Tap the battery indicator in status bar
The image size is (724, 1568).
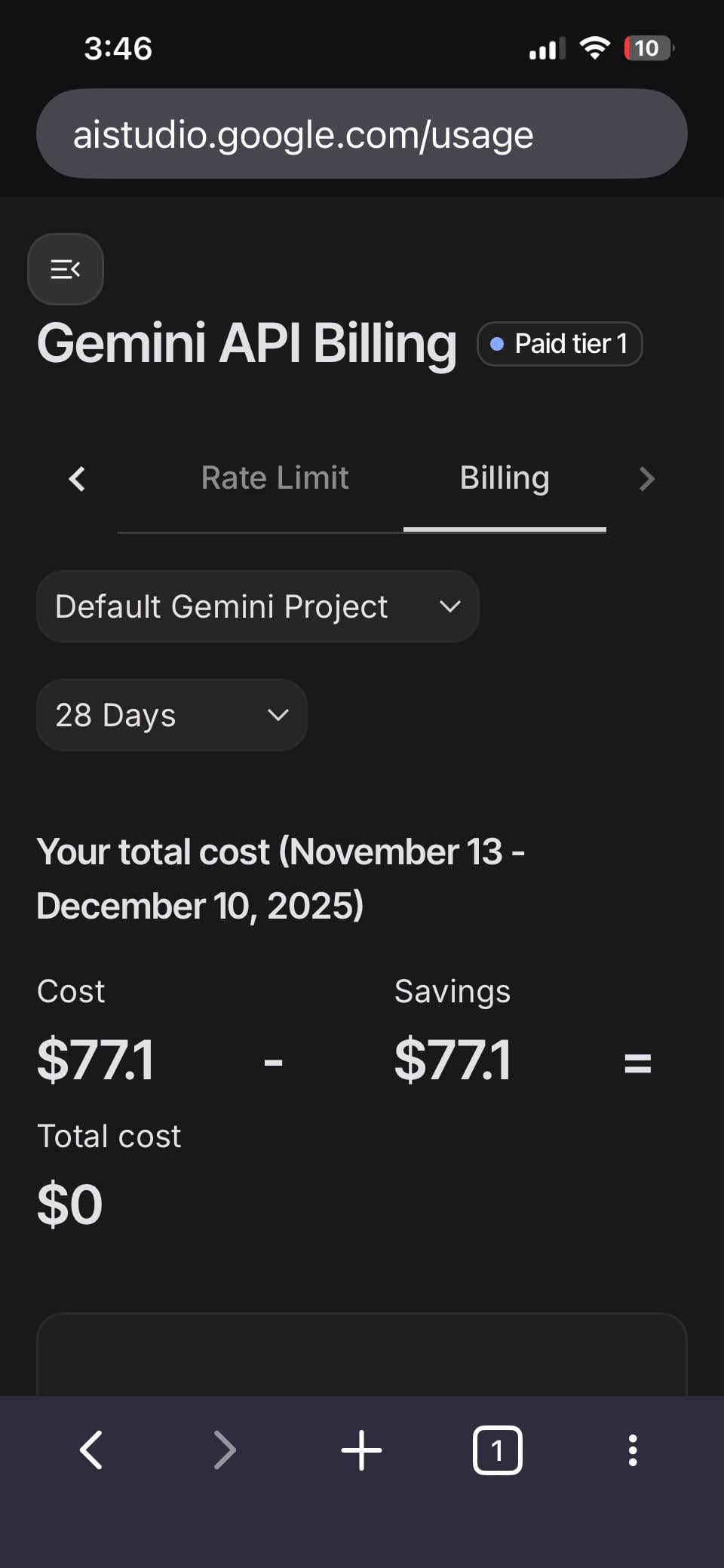point(648,48)
